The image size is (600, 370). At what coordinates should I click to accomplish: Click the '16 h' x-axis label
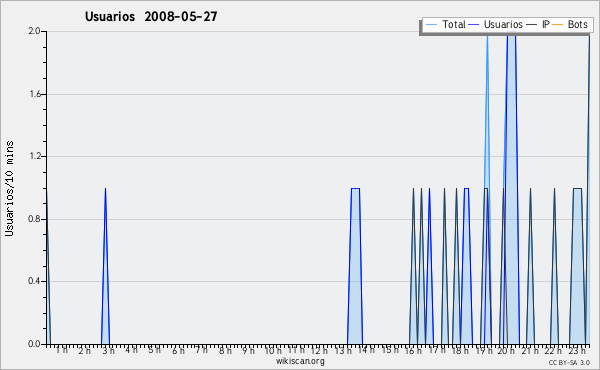[x=413, y=350]
